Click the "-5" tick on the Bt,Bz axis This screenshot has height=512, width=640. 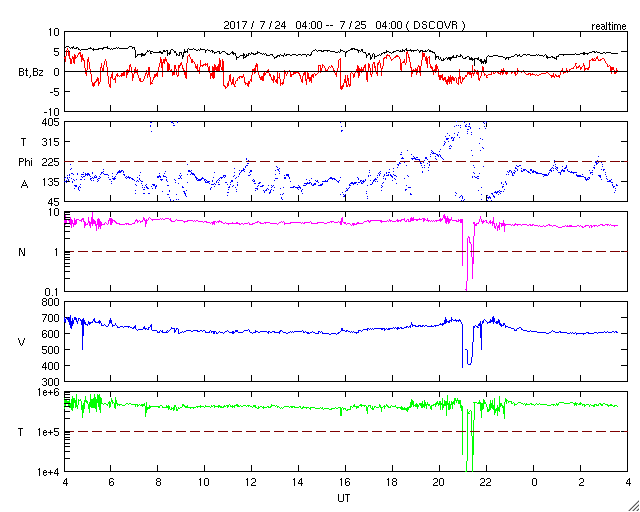pyautogui.click(x=54, y=92)
